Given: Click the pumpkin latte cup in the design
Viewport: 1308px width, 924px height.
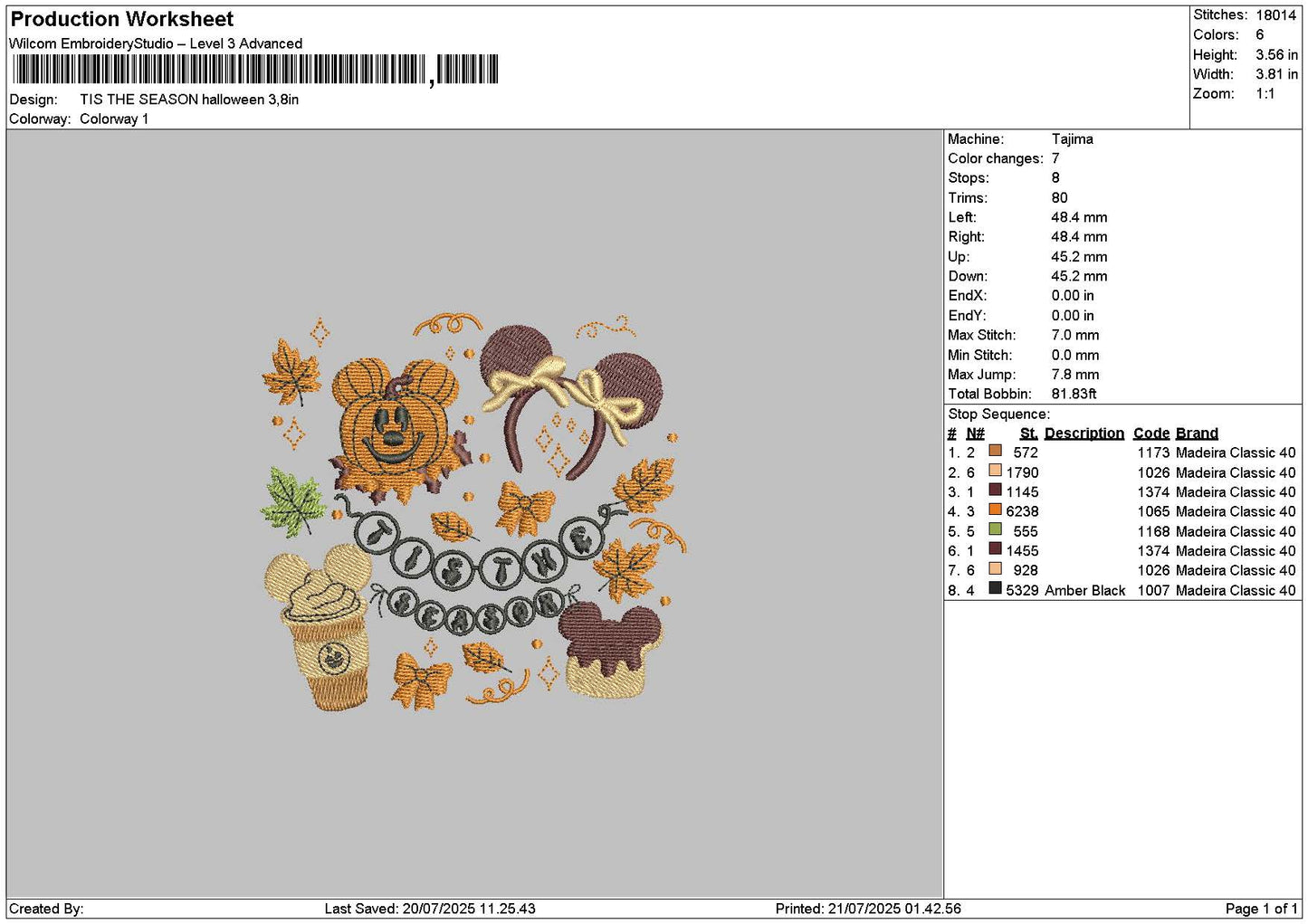Looking at the screenshot, I should click(320, 629).
